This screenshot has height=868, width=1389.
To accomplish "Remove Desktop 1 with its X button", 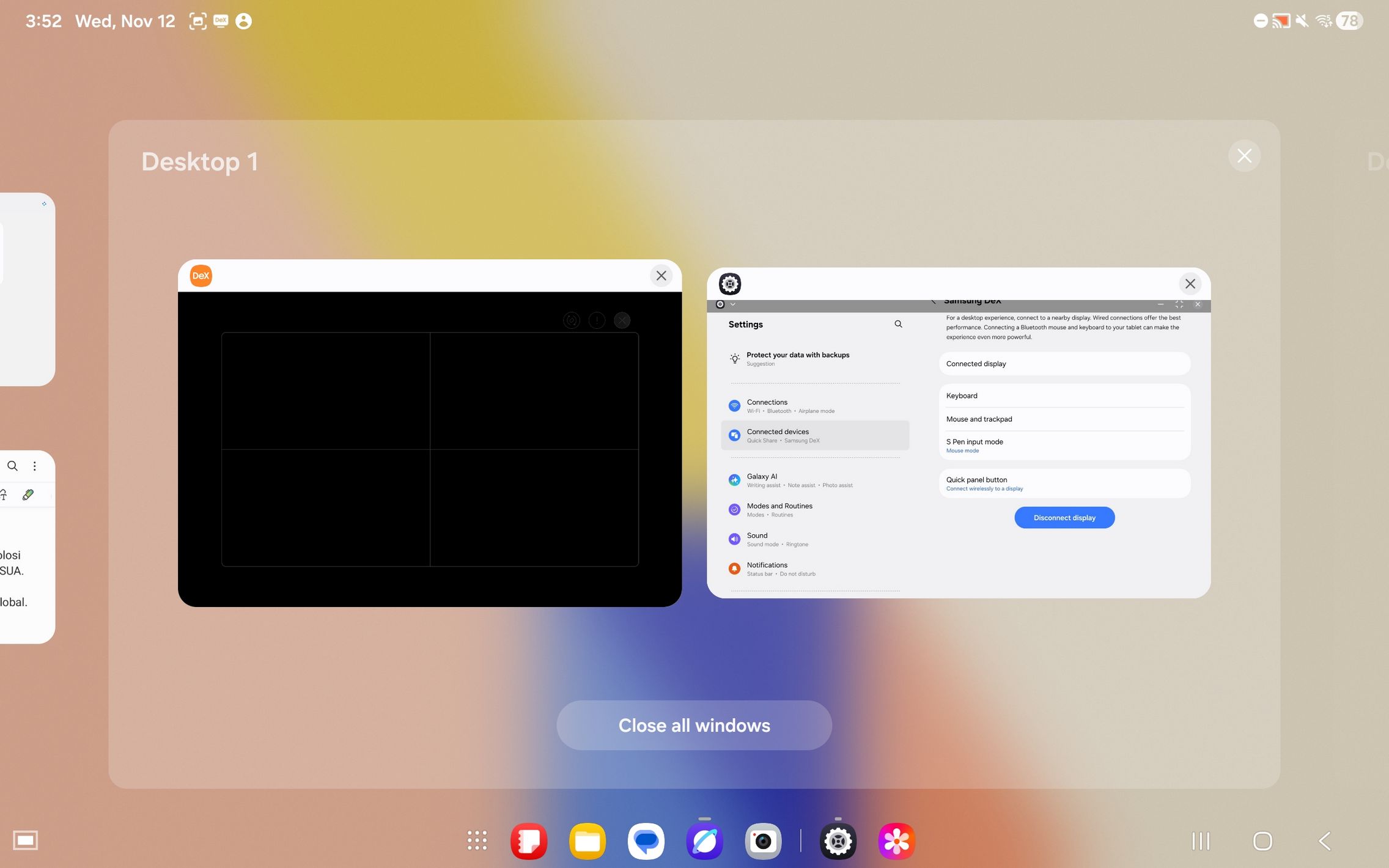I will pos(1244,156).
